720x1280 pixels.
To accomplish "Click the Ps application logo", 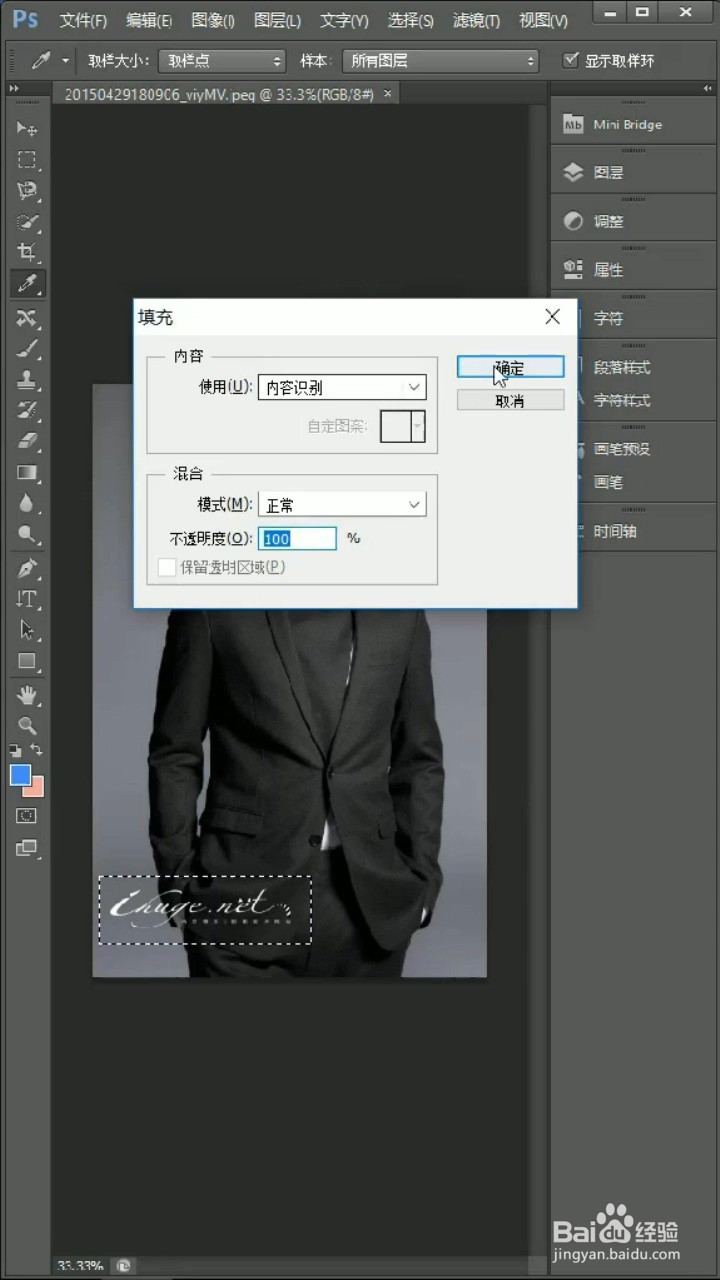I will pos(25,19).
